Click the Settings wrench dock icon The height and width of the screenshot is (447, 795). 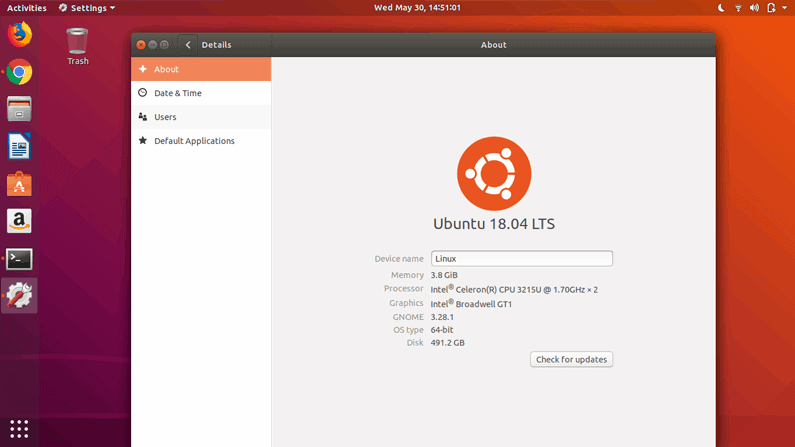coord(19,295)
